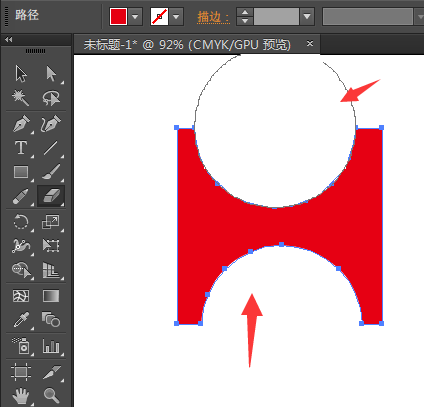Image resolution: width=424 pixels, height=407 pixels.
Task: Click the red fill color swatch
Action: click(x=118, y=16)
